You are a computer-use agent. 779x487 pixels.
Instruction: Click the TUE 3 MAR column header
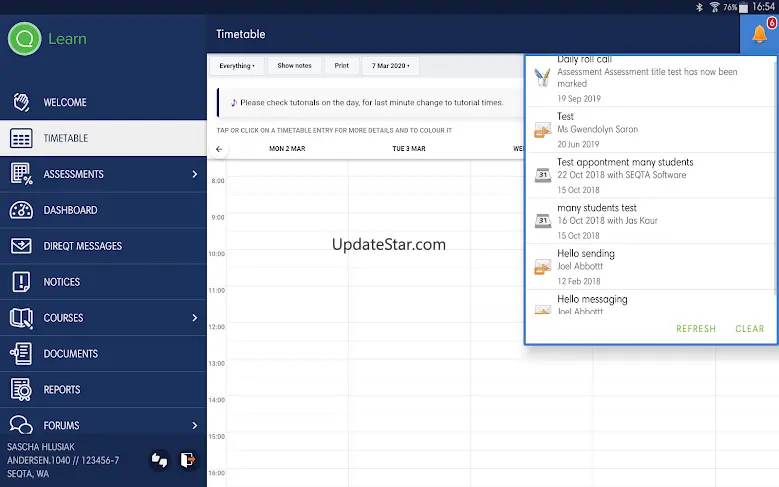409,149
